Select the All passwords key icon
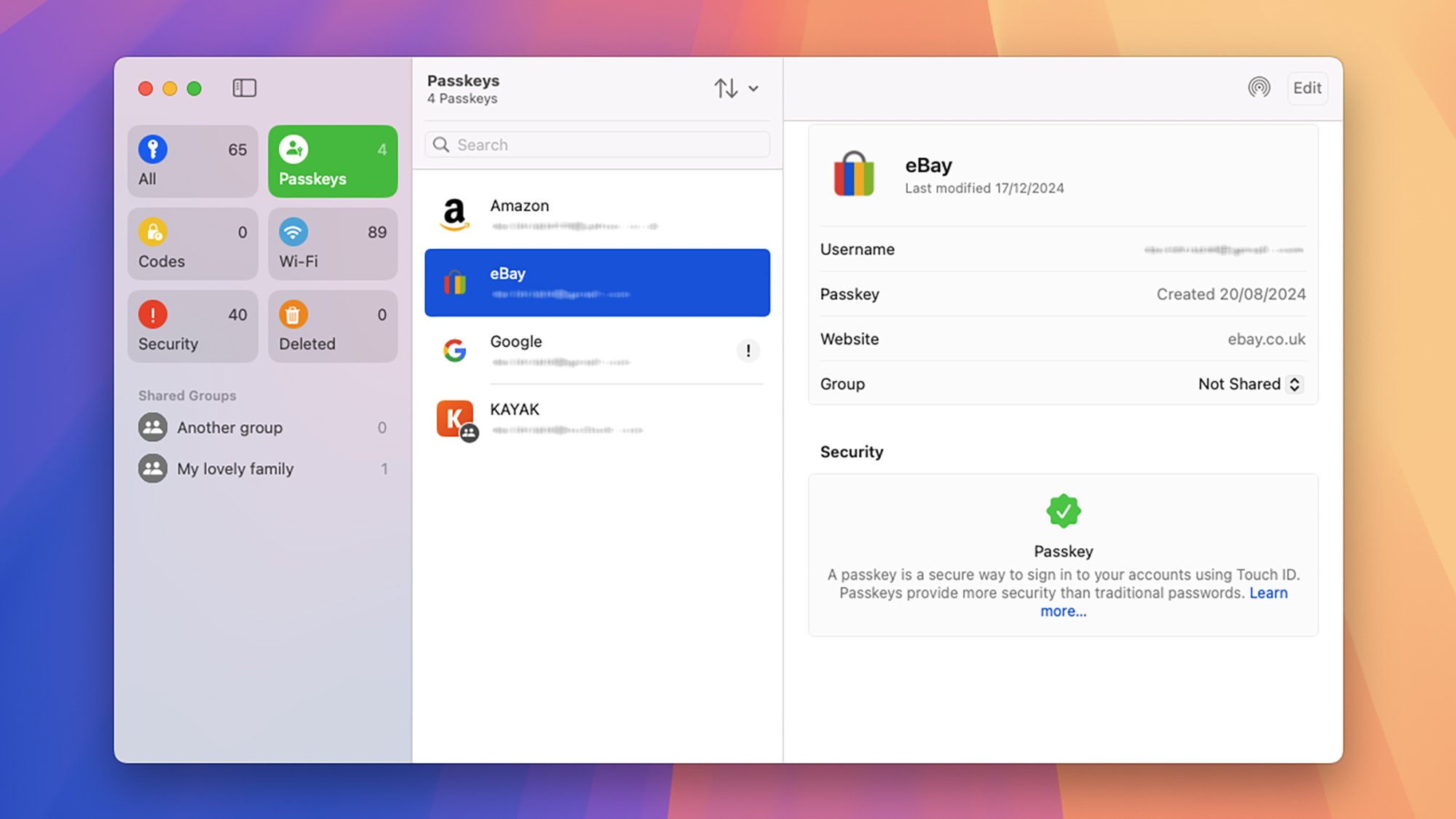1456x819 pixels. (152, 149)
